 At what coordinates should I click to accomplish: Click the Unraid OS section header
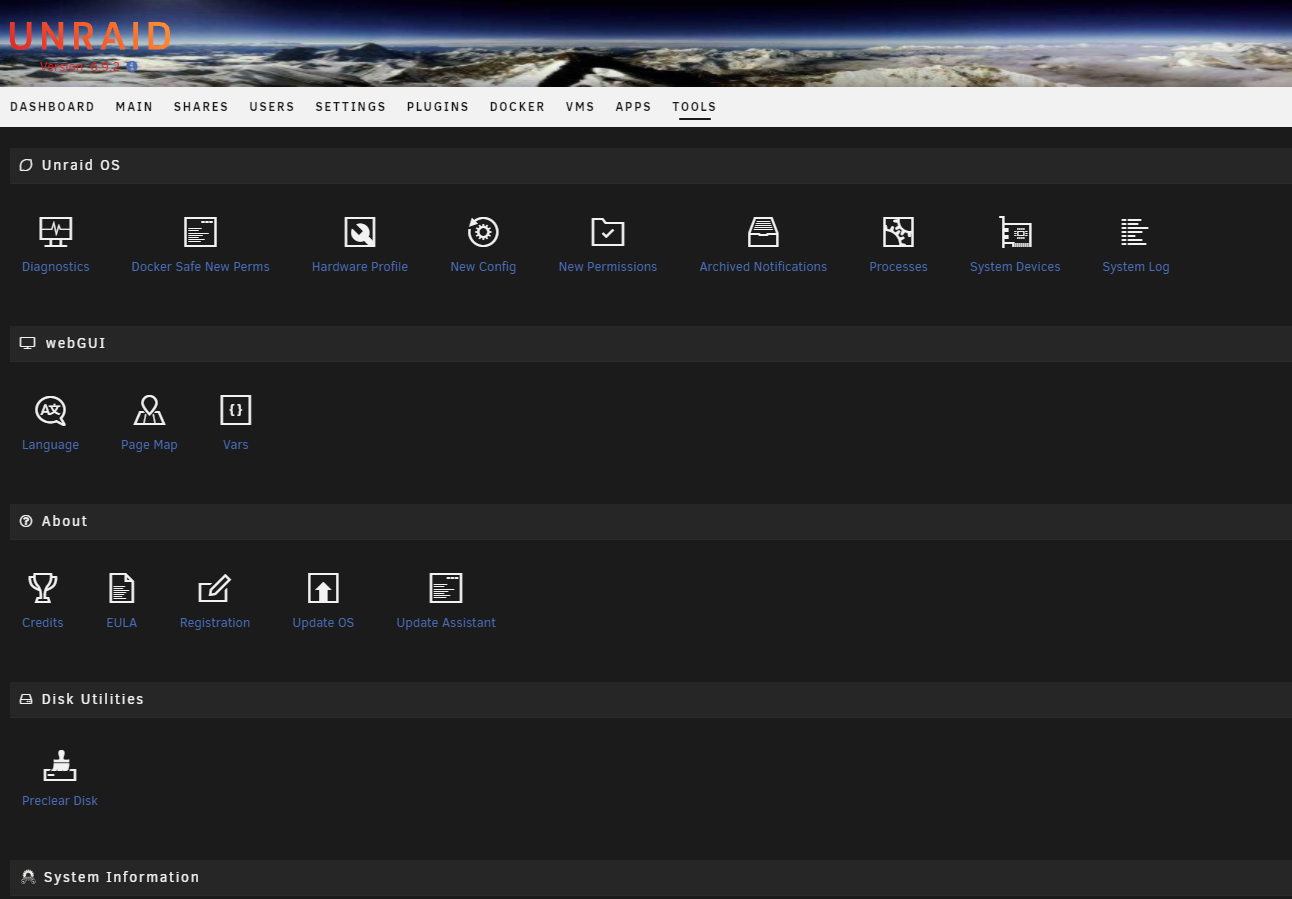pyautogui.click(x=651, y=165)
